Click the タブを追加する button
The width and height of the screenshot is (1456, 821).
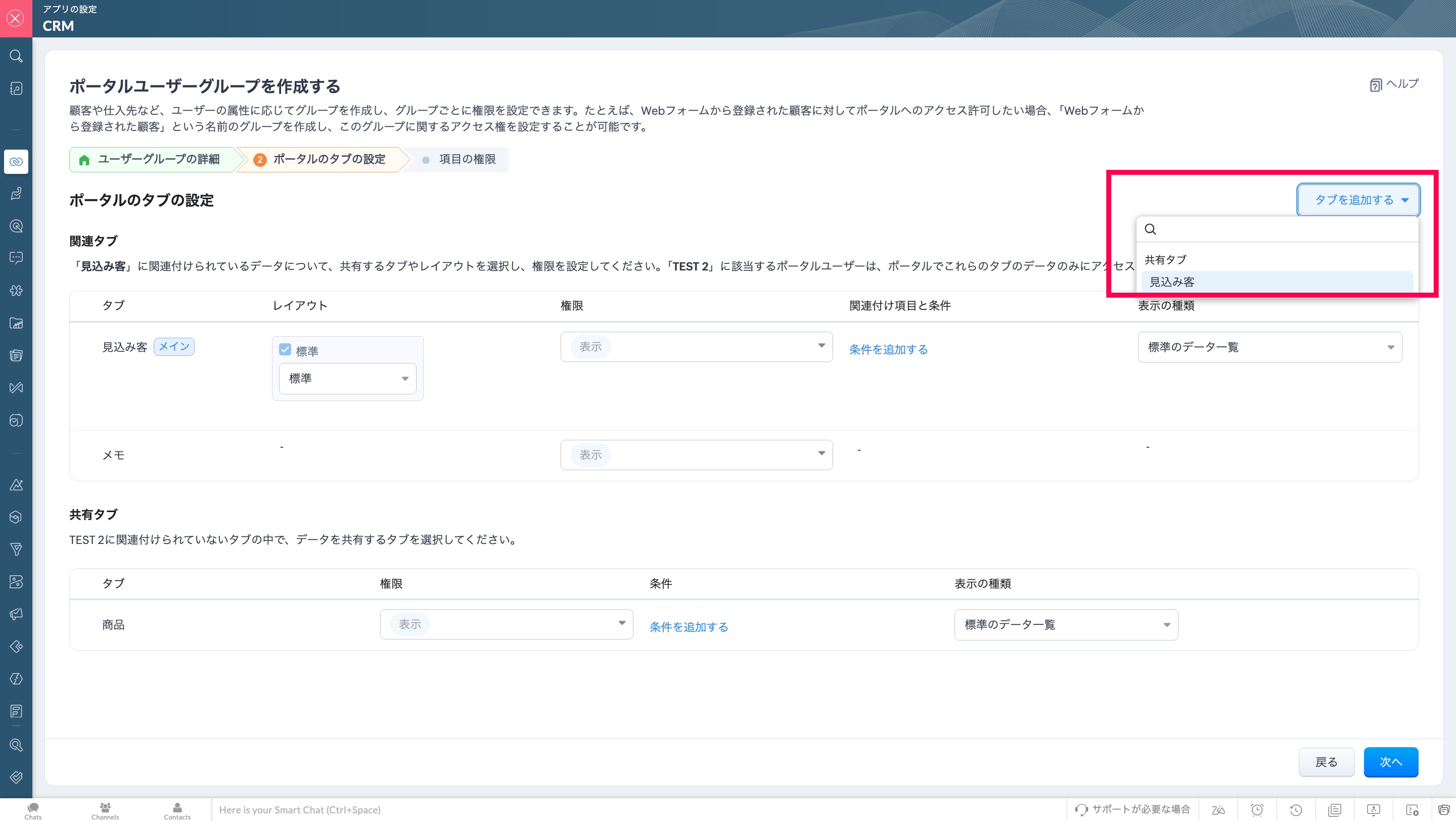tap(1357, 200)
